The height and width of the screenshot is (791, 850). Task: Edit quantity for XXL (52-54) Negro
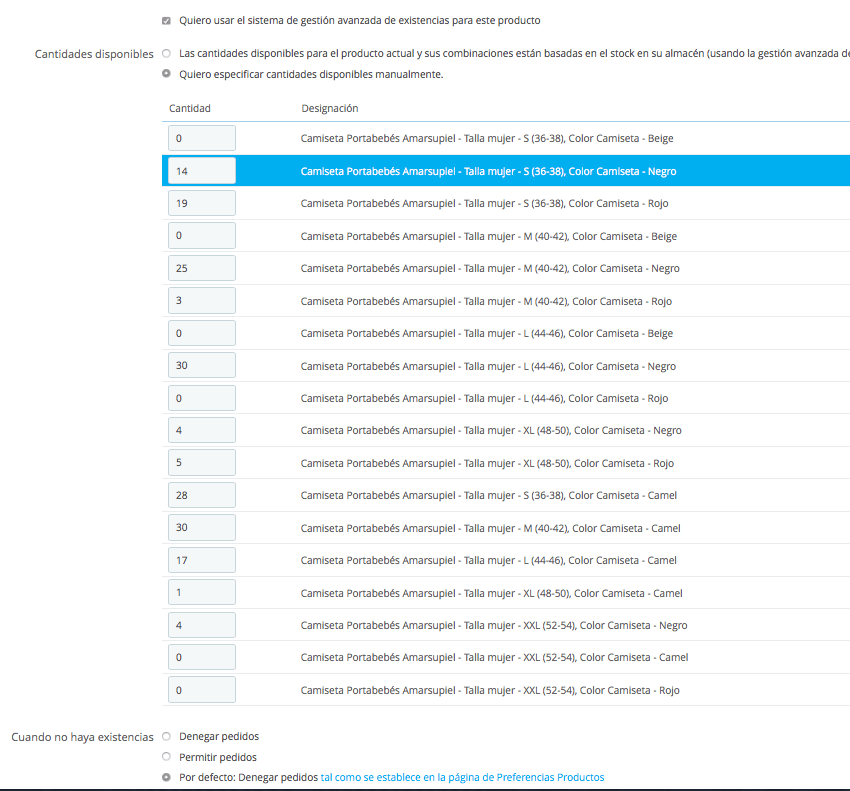point(202,625)
